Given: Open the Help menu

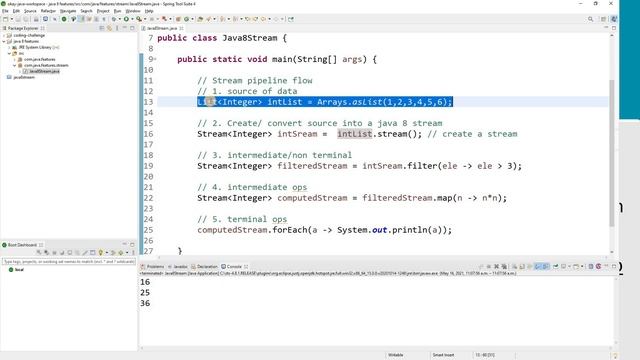Looking at the screenshot, I should (x=149, y=11).
